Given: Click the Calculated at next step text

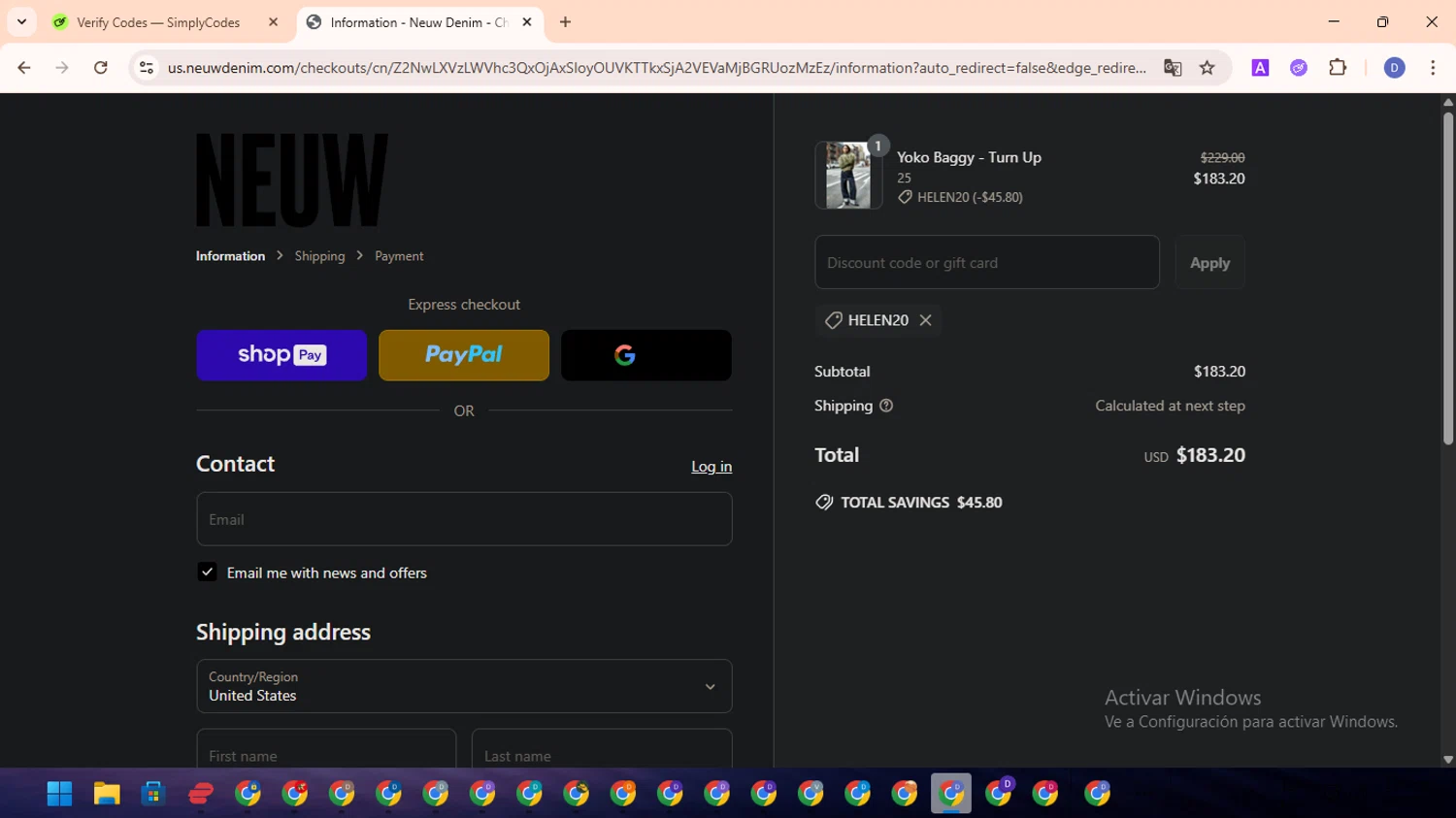Looking at the screenshot, I should click(1170, 406).
